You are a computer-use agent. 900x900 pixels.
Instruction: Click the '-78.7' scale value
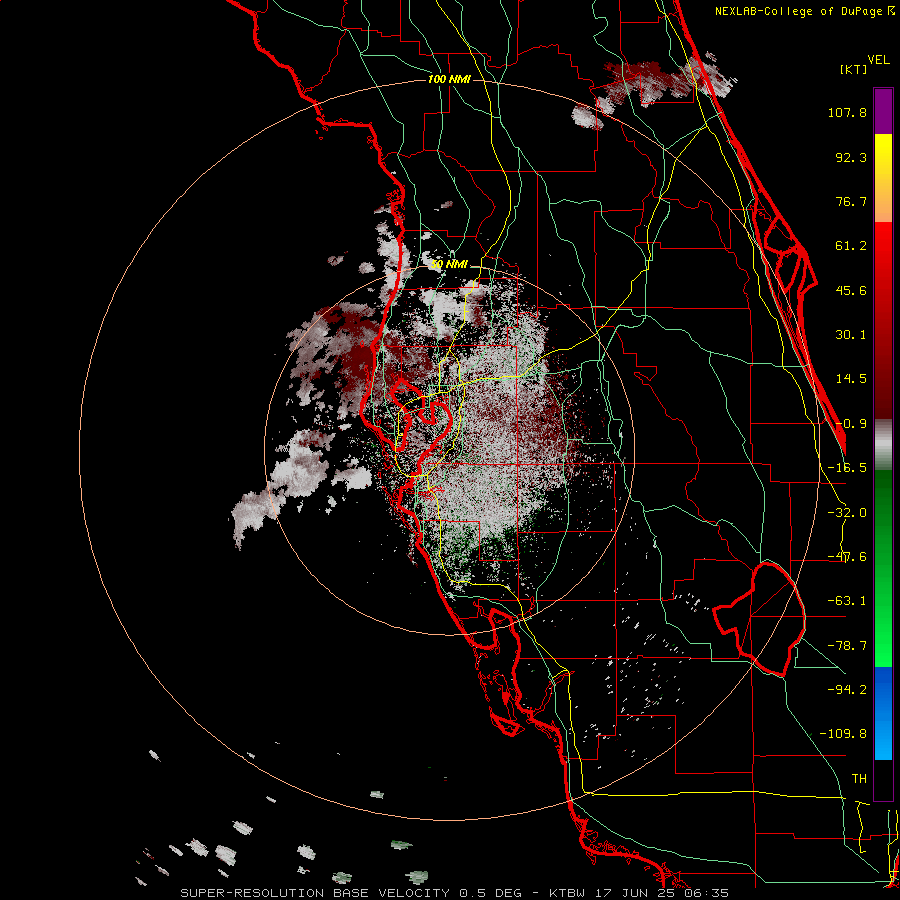(x=847, y=646)
